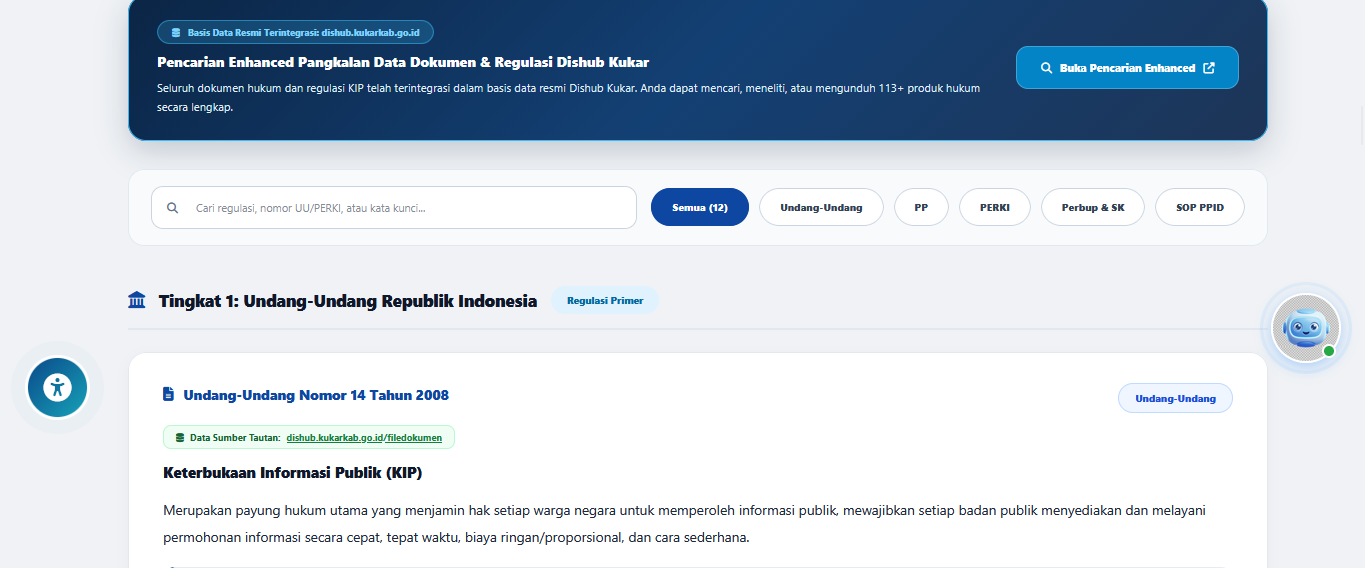Click the Tingkat 1: Undang-Undang Republik Indonesia heading
The height and width of the screenshot is (568, 1365).
point(347,301)
